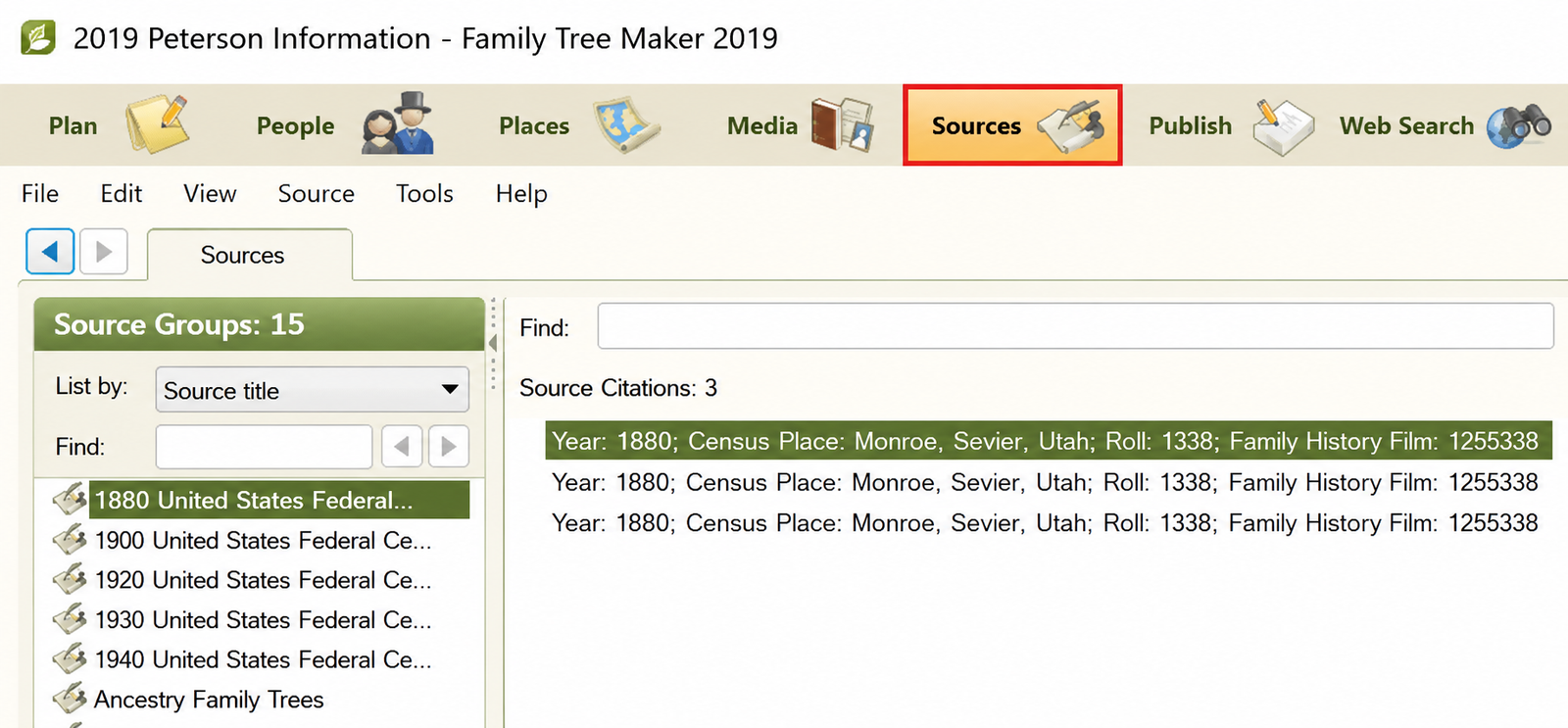
Task: Select 1880 United States Federal source
Action: [x=279, y=500]
